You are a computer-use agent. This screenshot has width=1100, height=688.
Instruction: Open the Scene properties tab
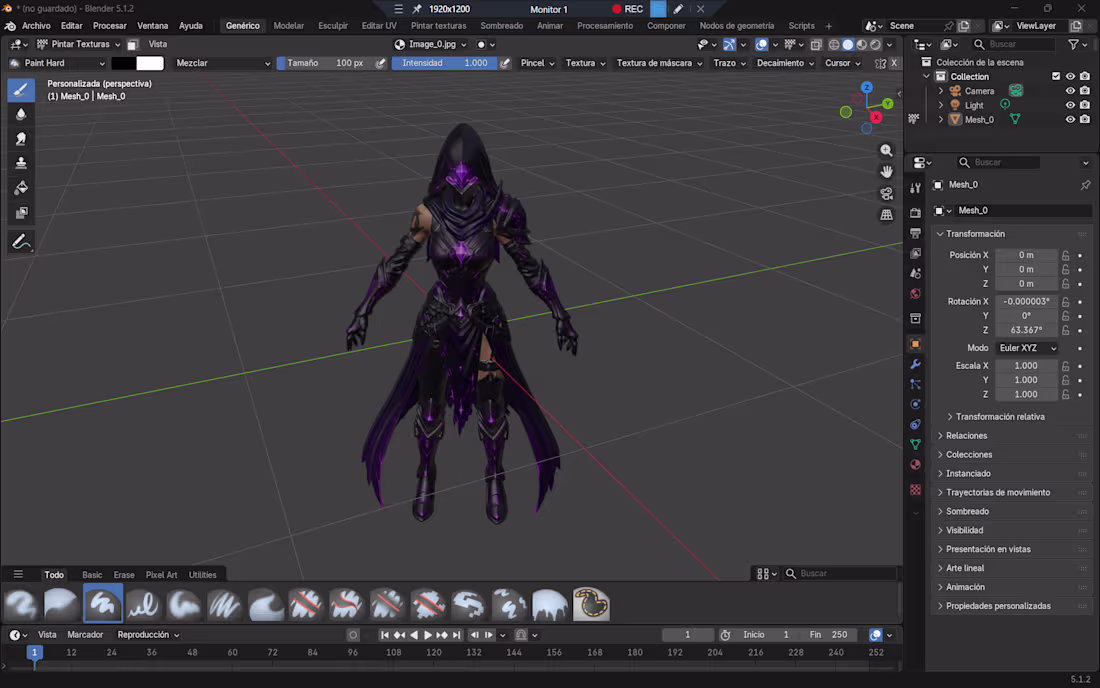click(915, 274)
